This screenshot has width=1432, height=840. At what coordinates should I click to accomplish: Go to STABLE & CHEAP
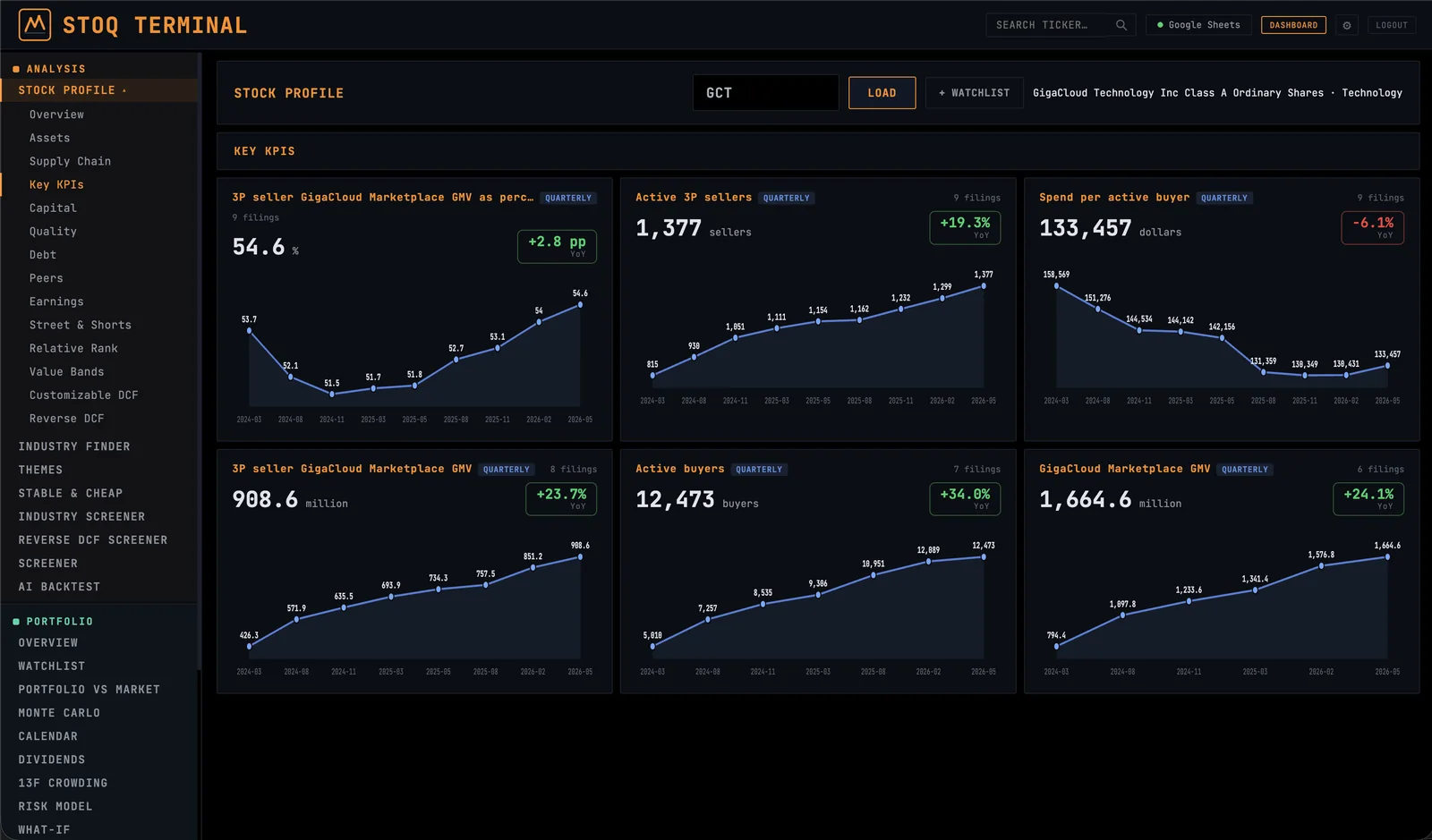tap(71, 493)
